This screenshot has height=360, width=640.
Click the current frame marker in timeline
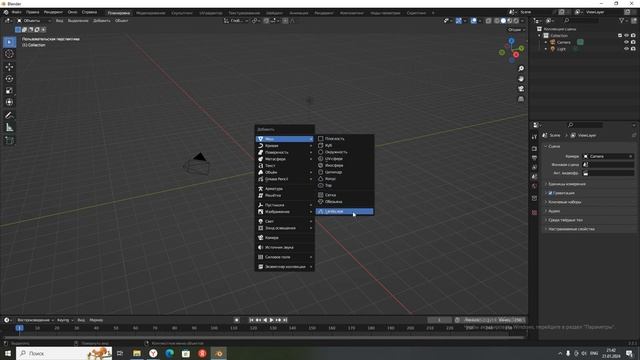19,328
